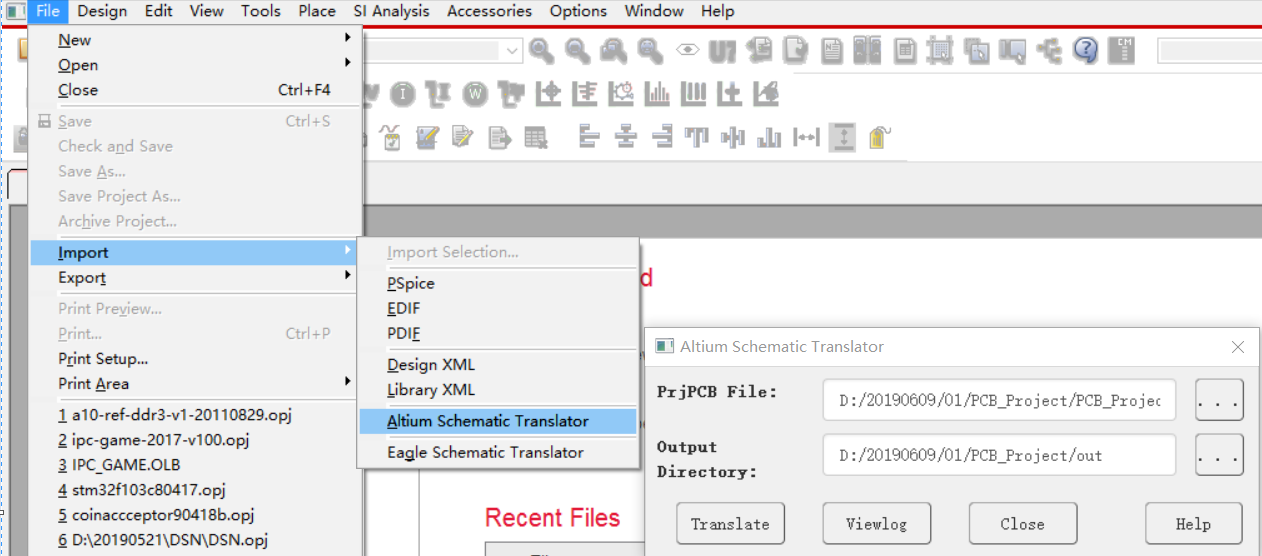Screen dimensions: 1262x556
Task: Click the blue Help question mark icon
Action: tap(1085, 50)
